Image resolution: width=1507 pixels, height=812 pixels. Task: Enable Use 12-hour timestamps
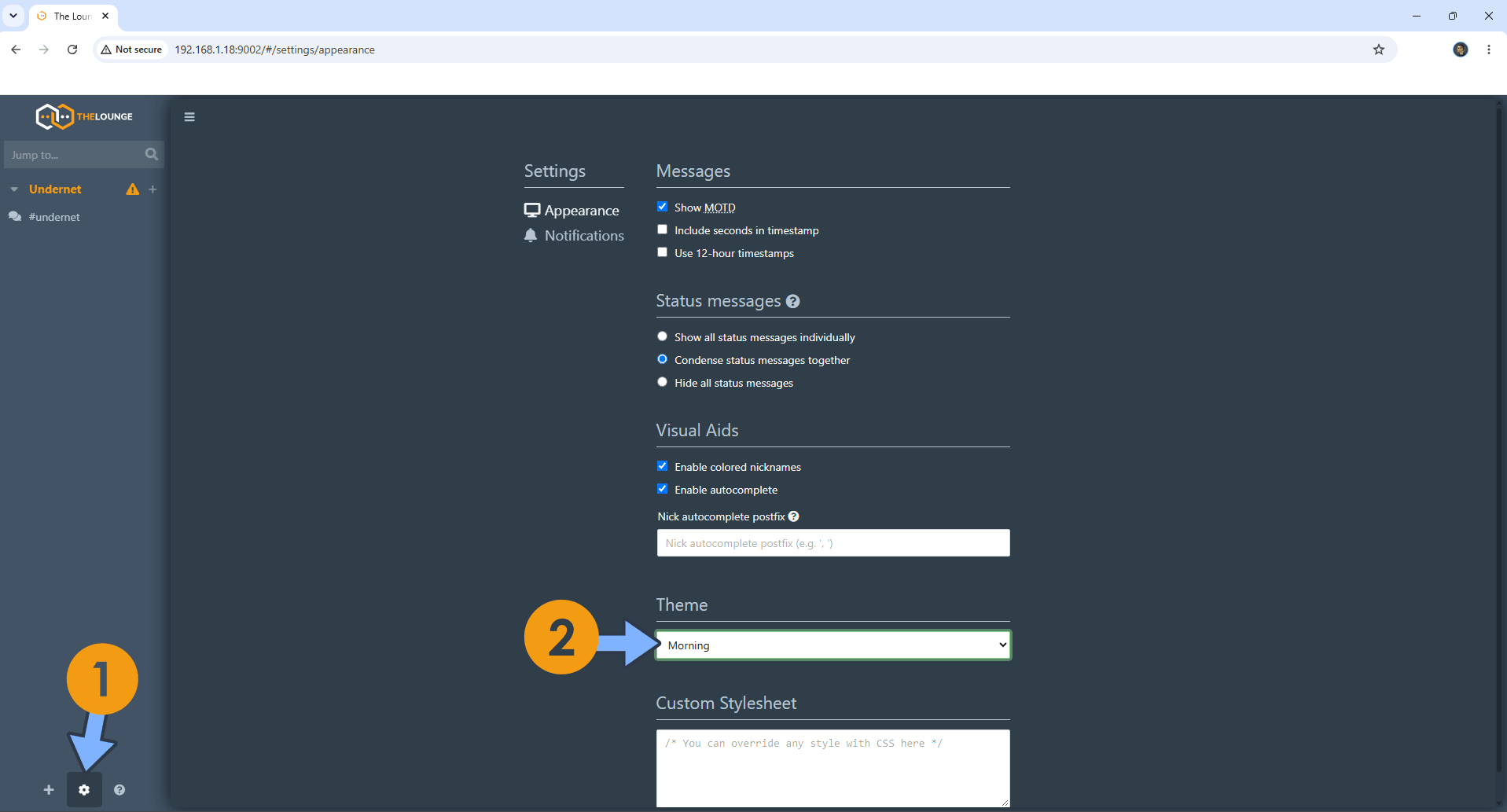[663, 252]
